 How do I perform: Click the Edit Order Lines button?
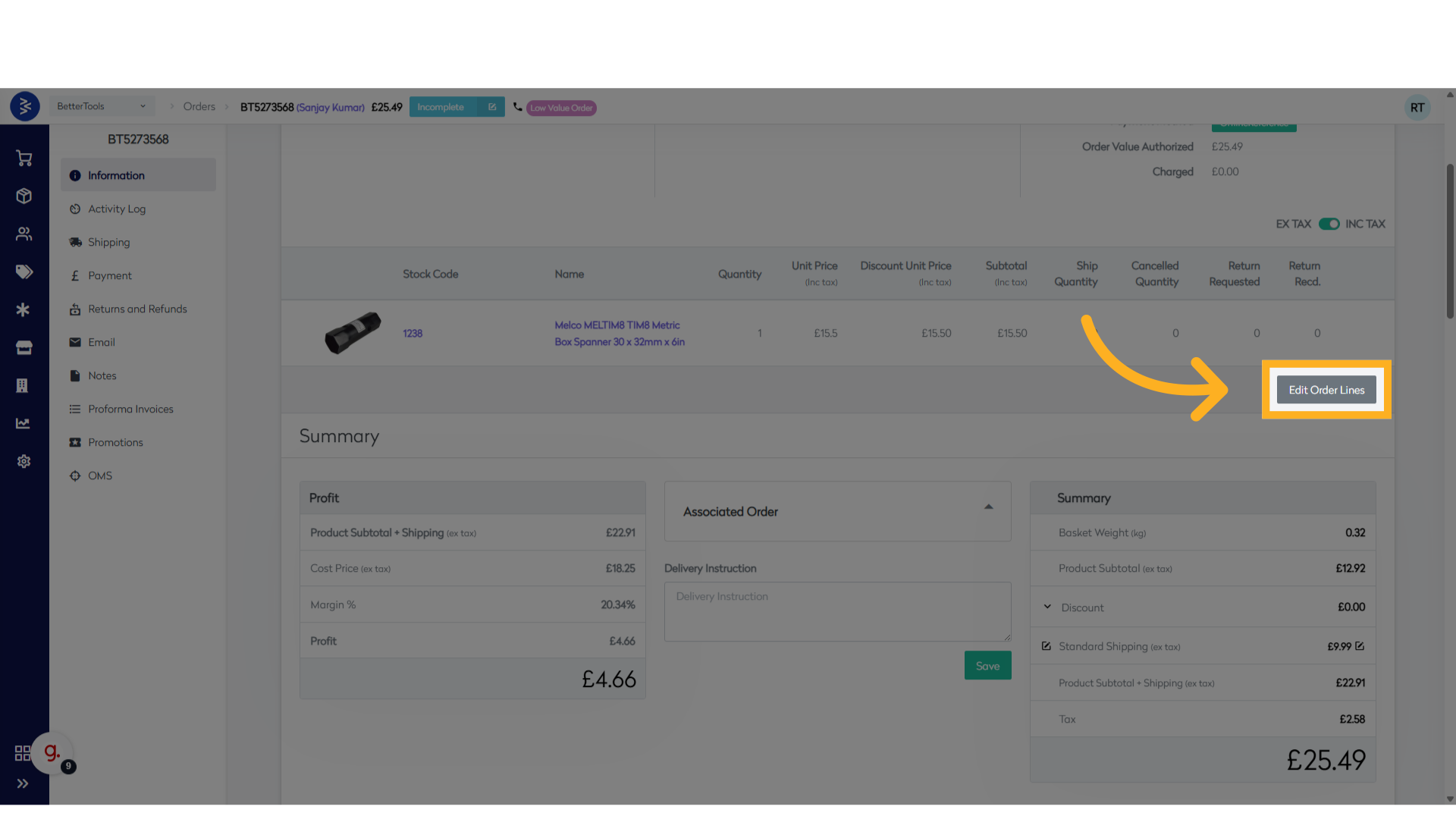tap(1326, 390)
